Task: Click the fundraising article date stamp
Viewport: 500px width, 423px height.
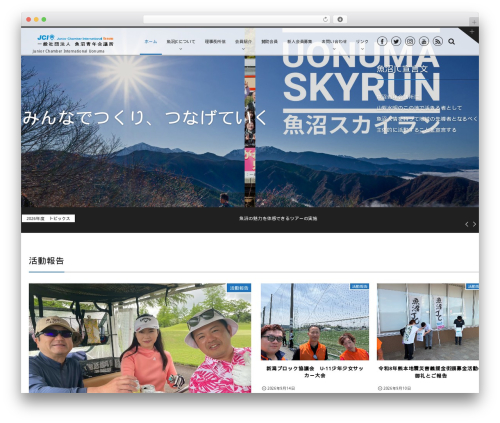Action: click(394, 388)
